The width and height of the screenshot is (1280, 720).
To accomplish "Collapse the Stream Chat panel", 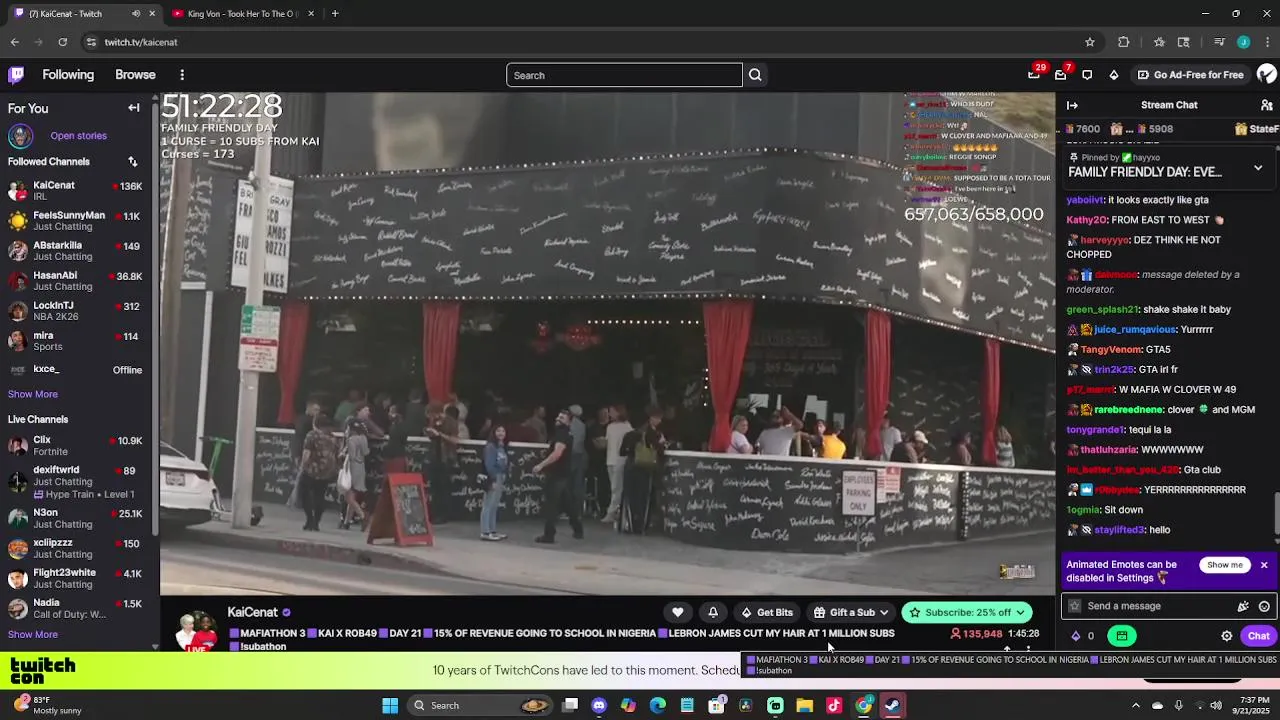I will coord(1072,105).
